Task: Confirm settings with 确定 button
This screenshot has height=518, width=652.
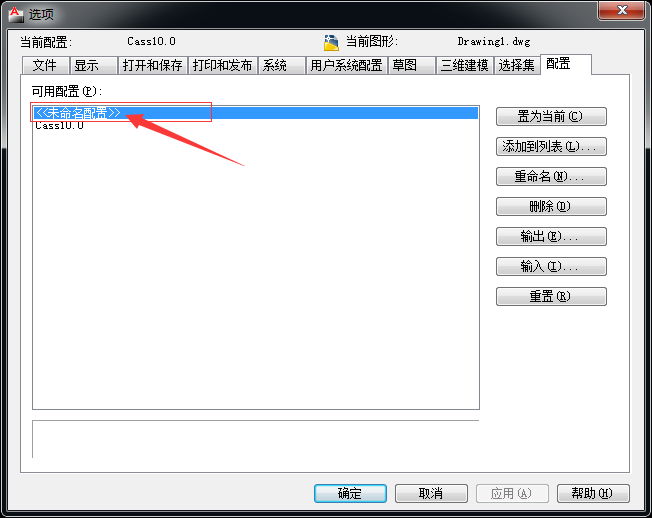Action: tap(350, 493)
